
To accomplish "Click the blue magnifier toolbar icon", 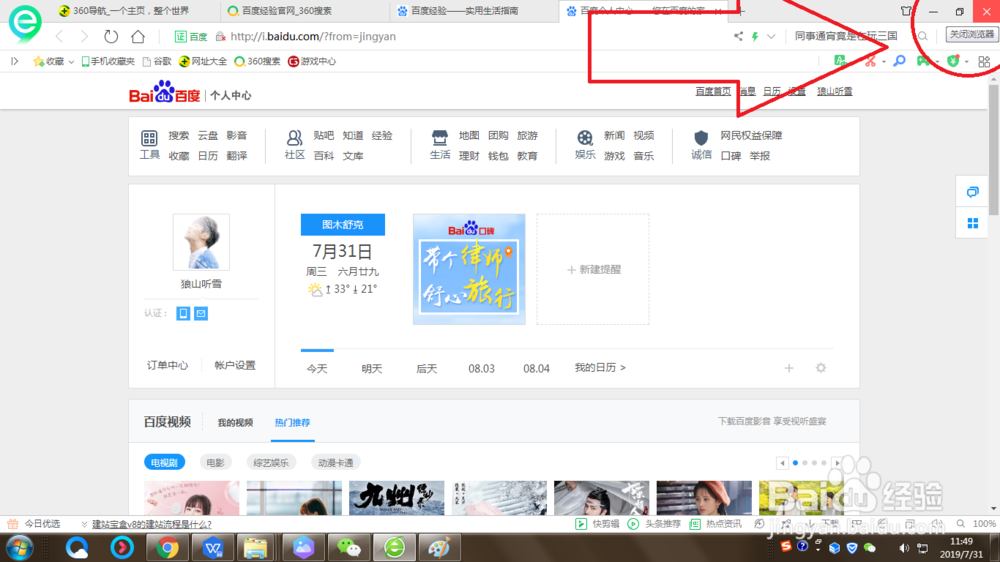I will tap(899, 61).
